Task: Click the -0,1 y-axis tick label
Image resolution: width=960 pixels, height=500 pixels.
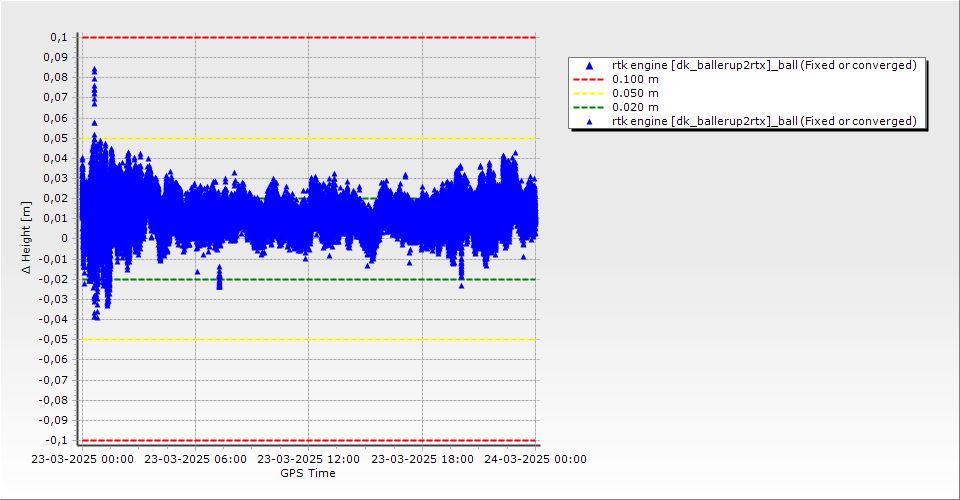Action: pos(56,440)
